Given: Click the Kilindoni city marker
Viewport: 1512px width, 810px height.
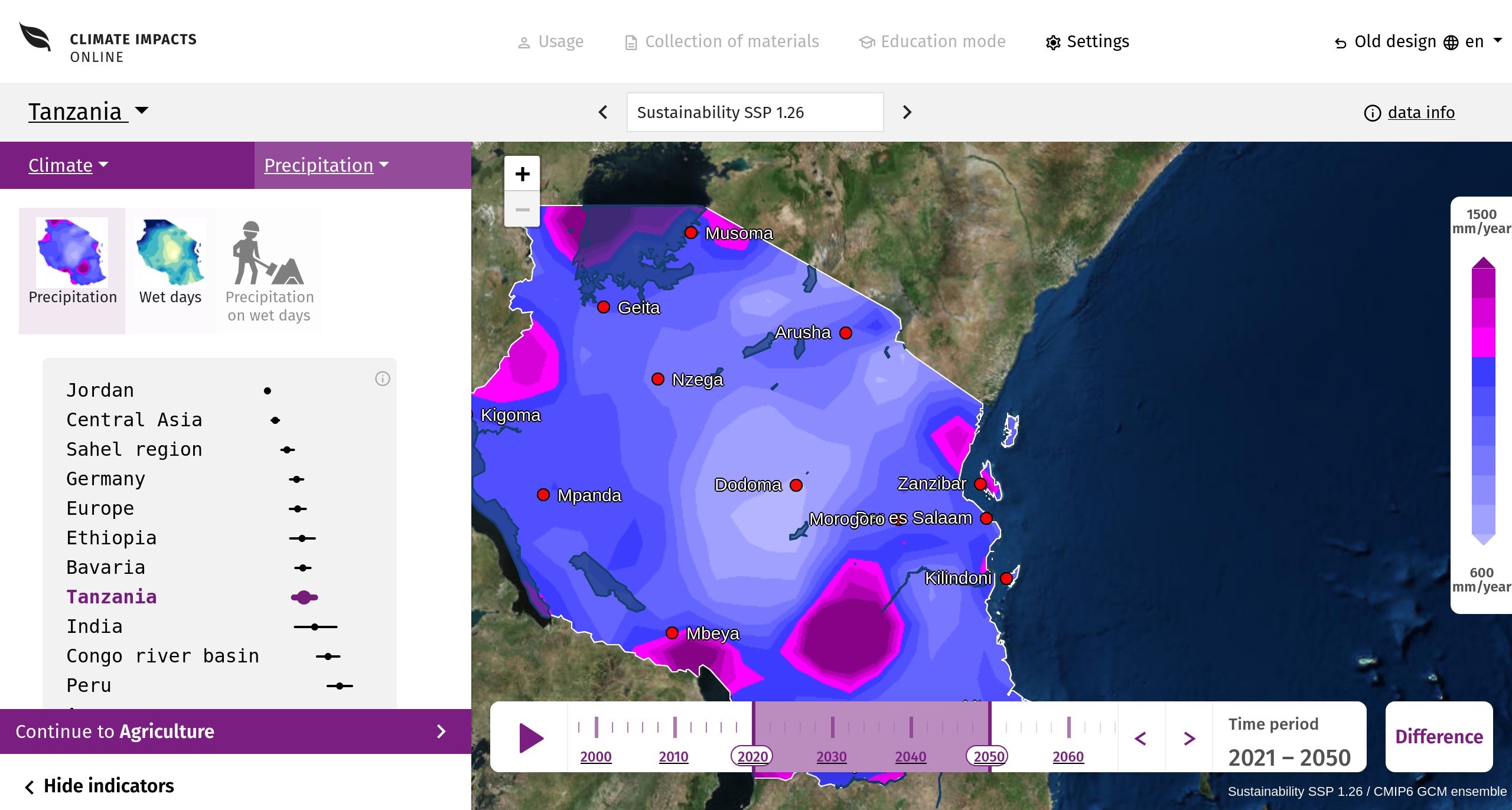Looking at the screenshot, I should [x=1007, y=578].
